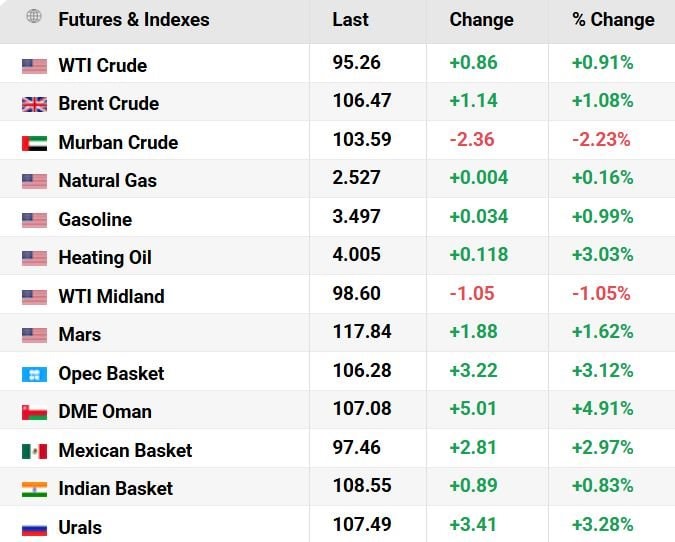Click the Murban Crude -2.23% change value
This screenshot has width=675, height=542.
point(601,140)
